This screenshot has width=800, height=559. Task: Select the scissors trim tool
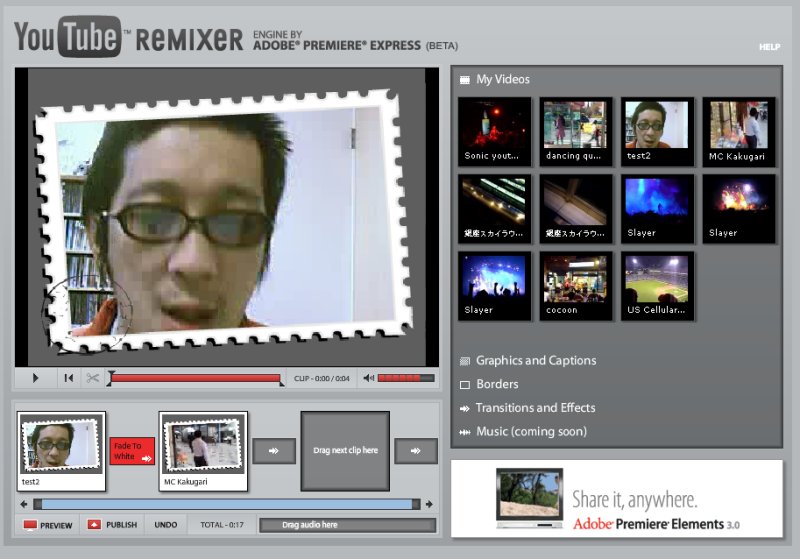click(x=93, y=378)
